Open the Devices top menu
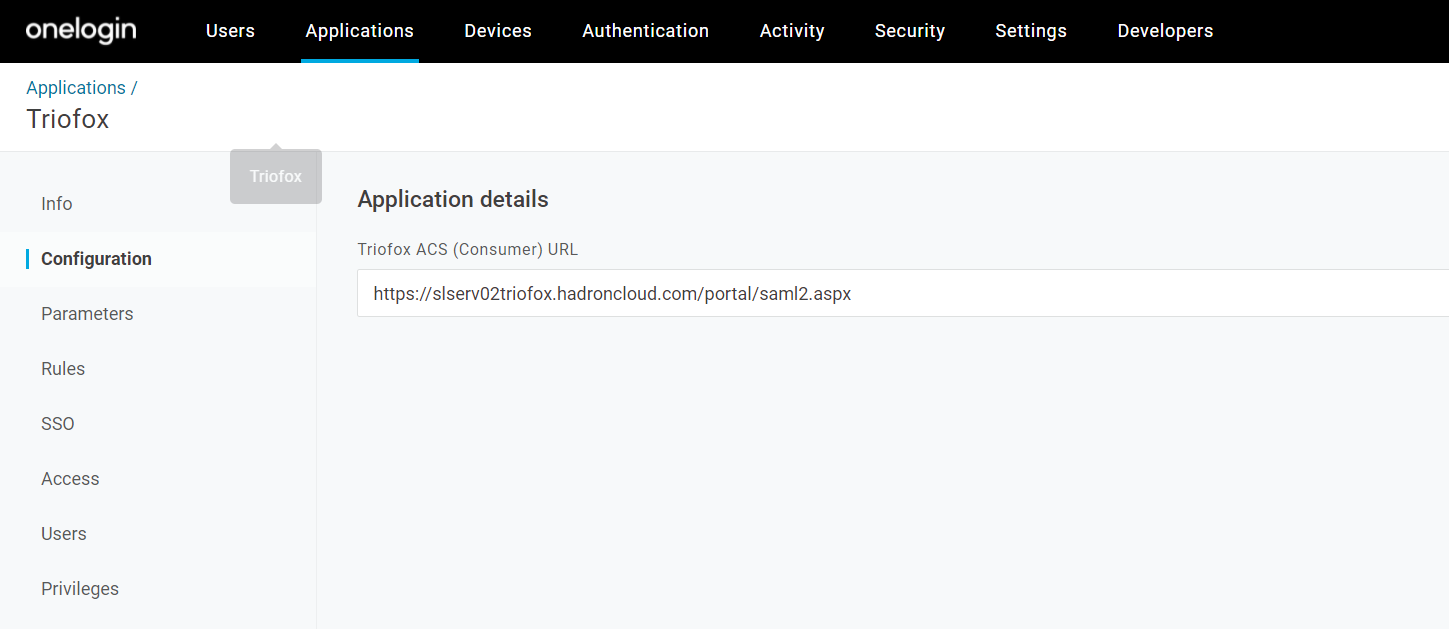 pos(498,31)
